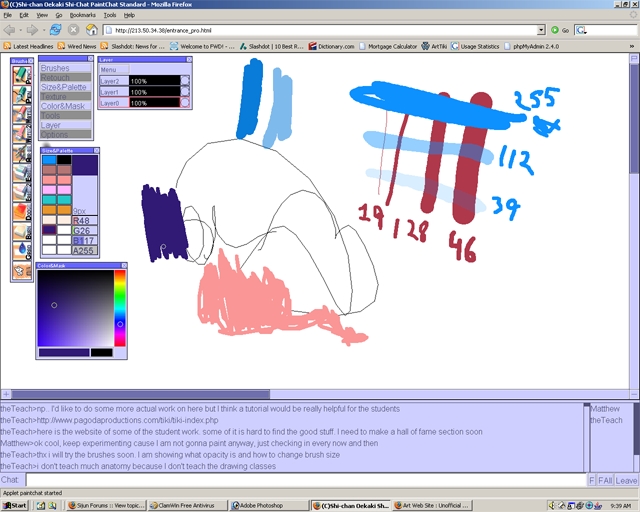Click the Leave button in chat
The height and width of the screenshot is (512, 640).
tap(626, 481)
